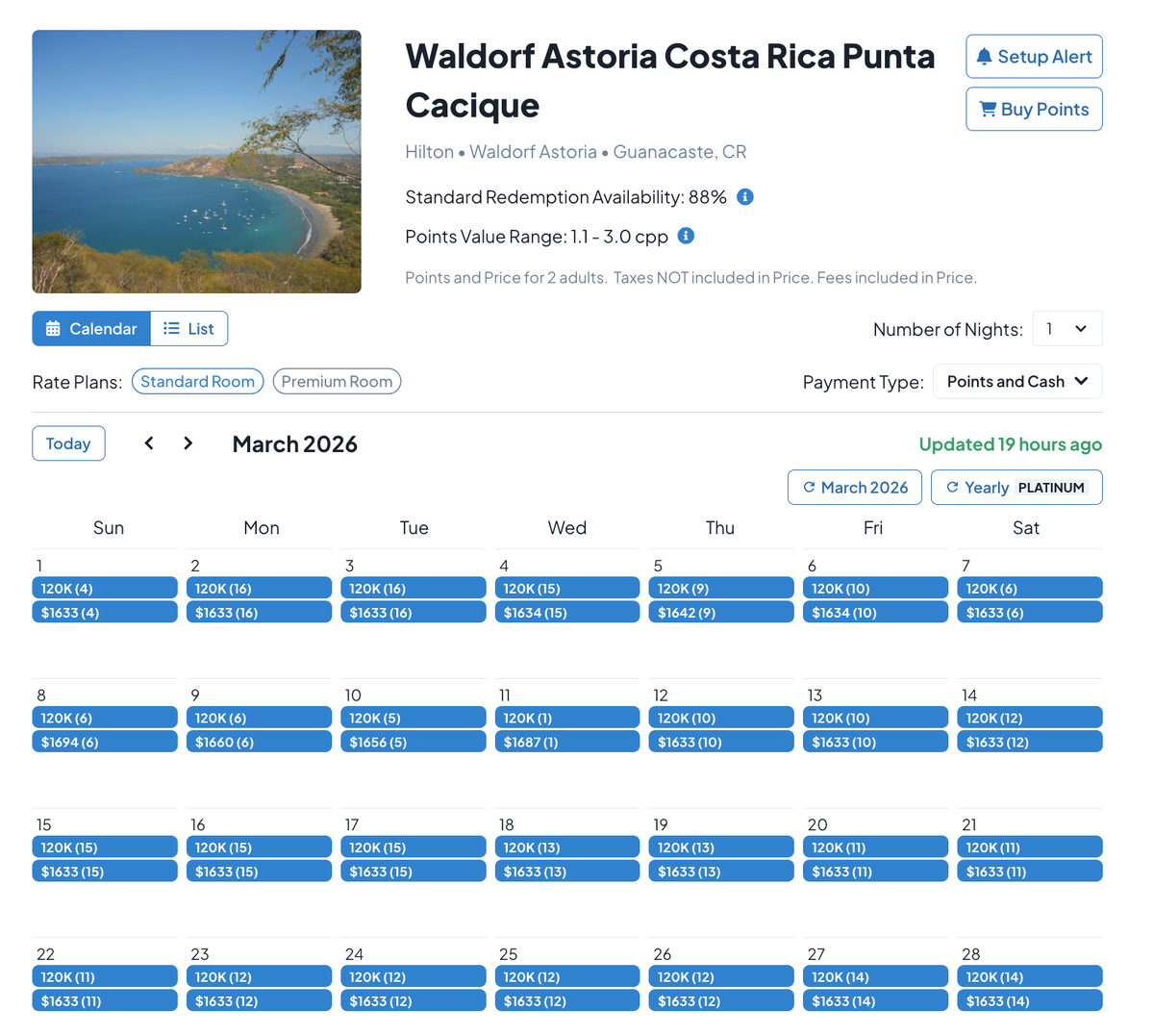Select $1633 (14) on March 27

coord(875,1000)
